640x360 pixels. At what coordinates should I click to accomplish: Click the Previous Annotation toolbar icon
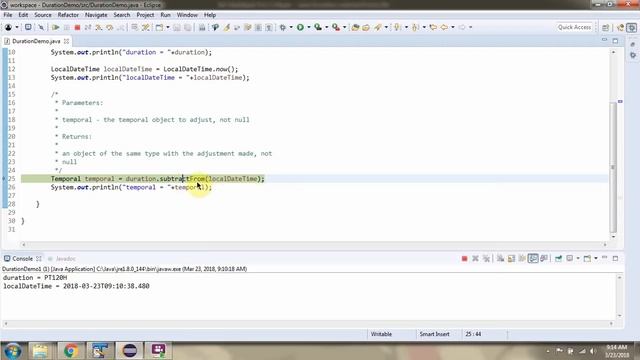(416, 27)
